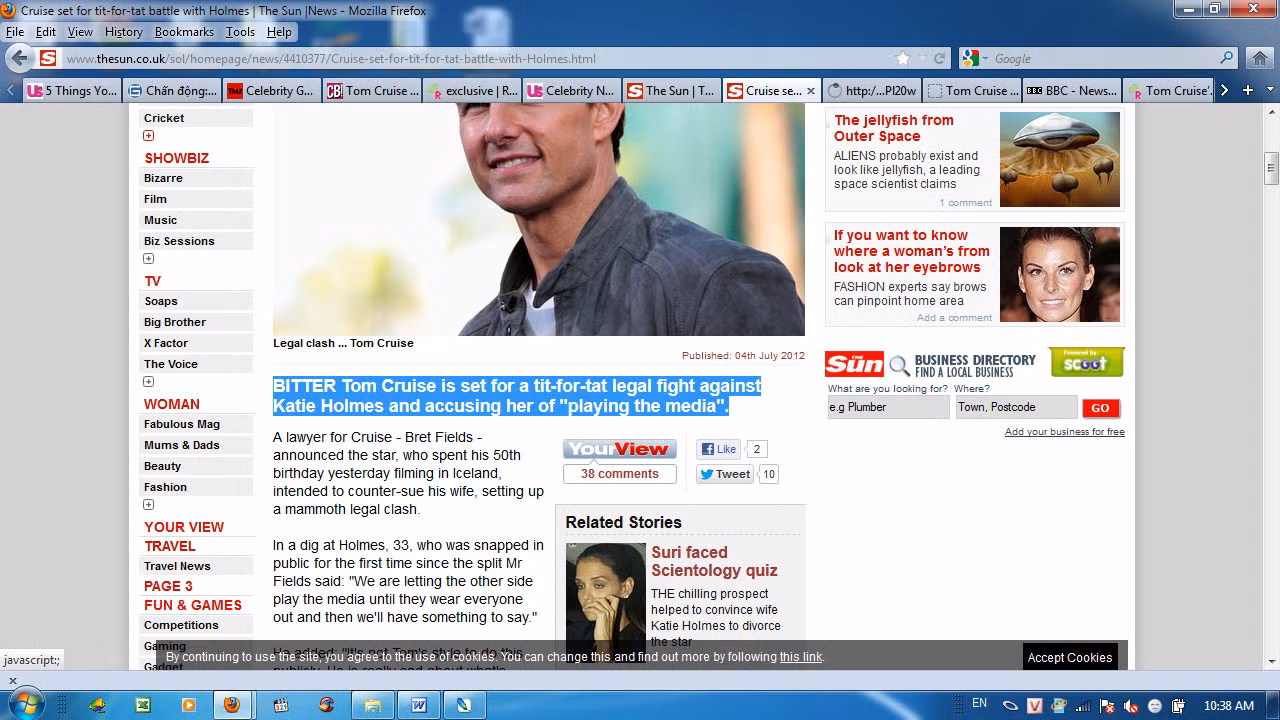Open the SHOWBIZ section heading
The height and width of the screenshot is (720, 1280).
[x=177, y=158]
